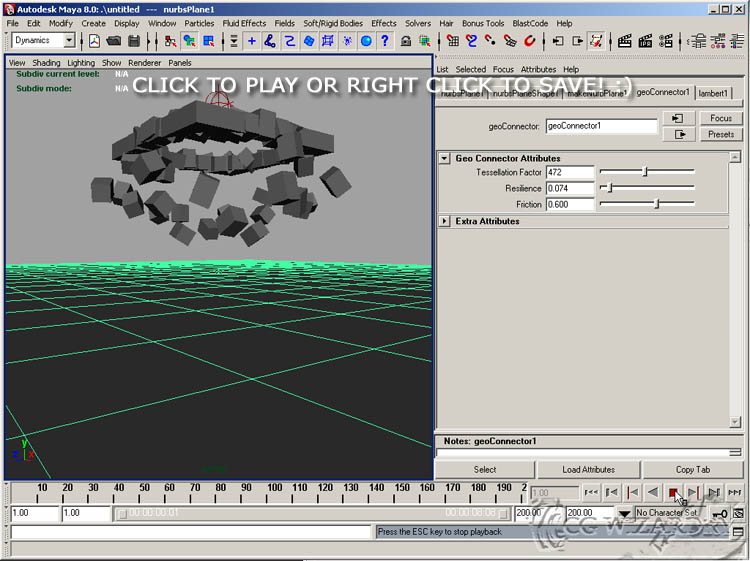Click the red magnet snap icon
750x561 pixels.
click(529, 41)
